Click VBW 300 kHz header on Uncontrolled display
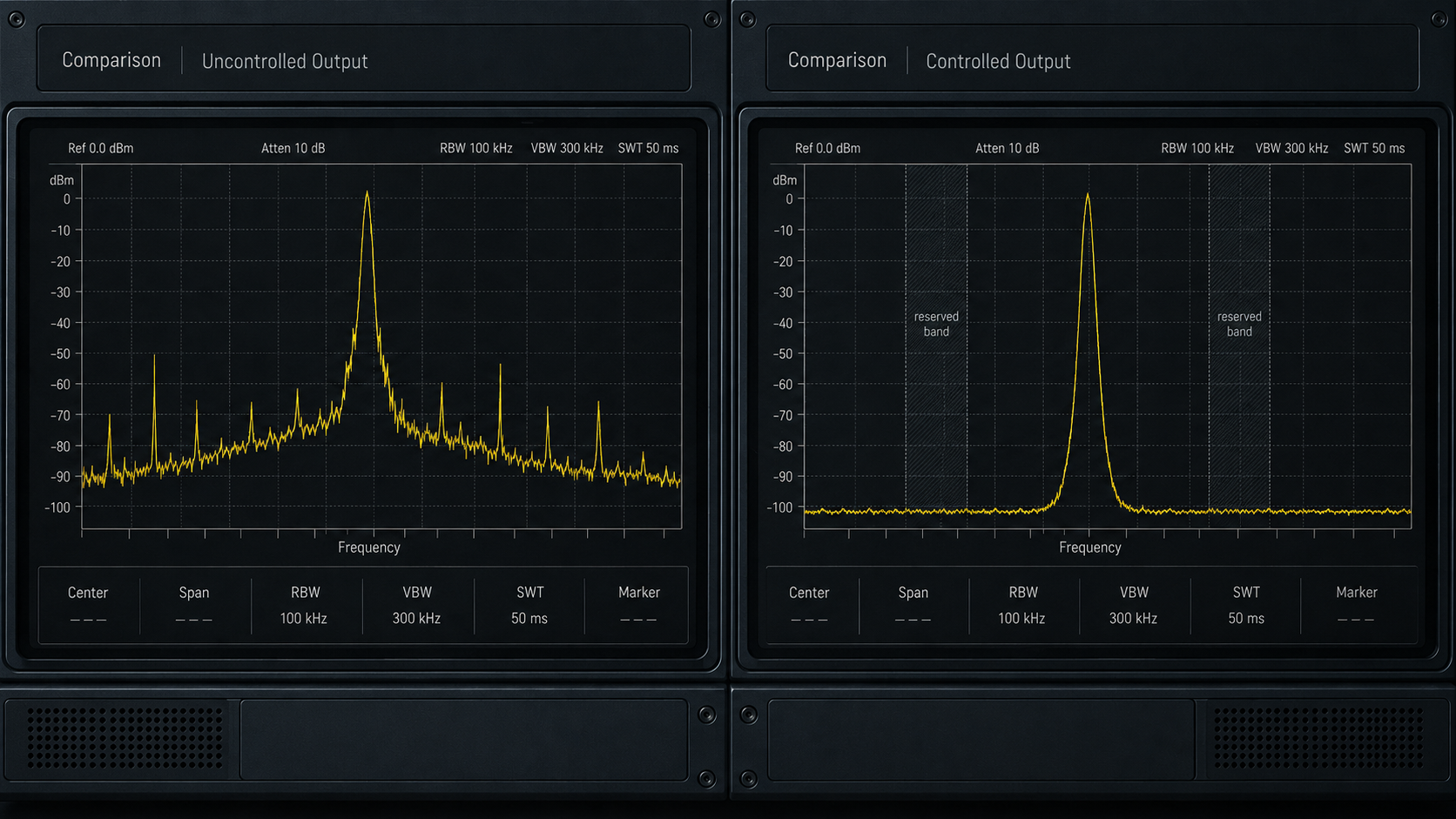1456x819 pixels. click(567, 148)
